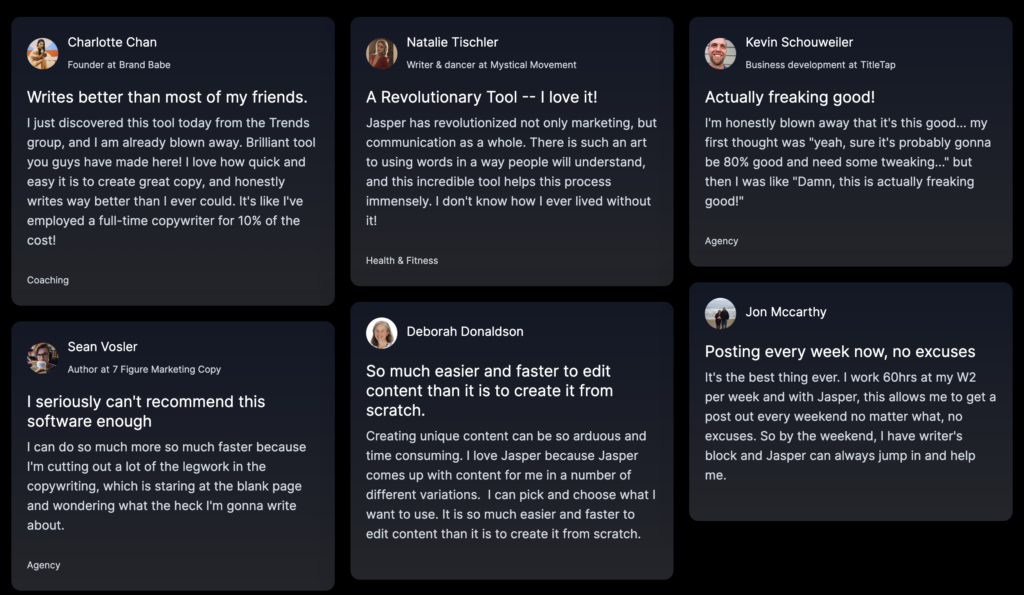Click 'Posting every week now, no excuses' heading
This screenshot has height=595, width=1024.
(840, 351)
